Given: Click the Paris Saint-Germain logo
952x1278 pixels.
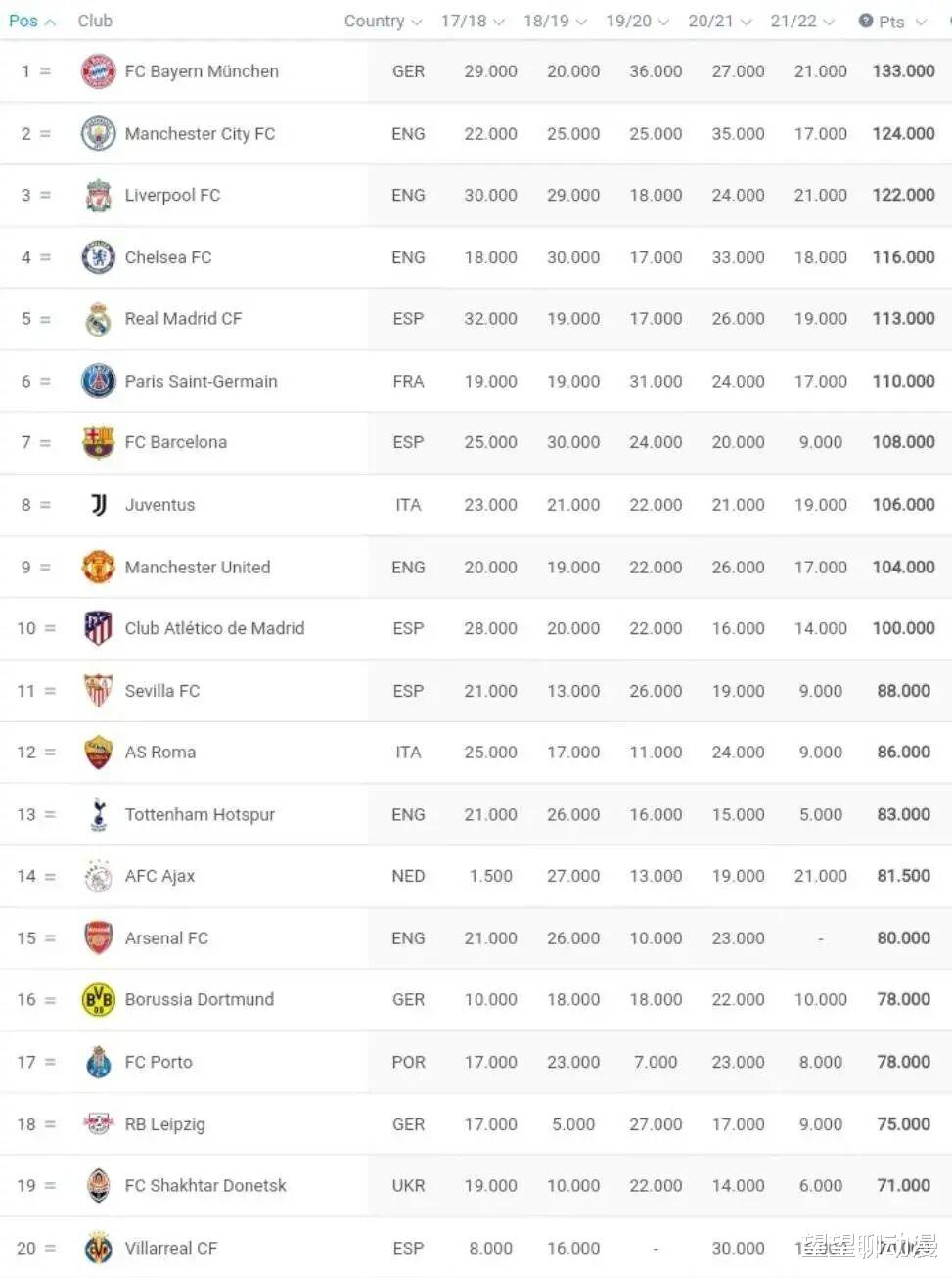Looking at the screenshot, I should pos(98,381).
